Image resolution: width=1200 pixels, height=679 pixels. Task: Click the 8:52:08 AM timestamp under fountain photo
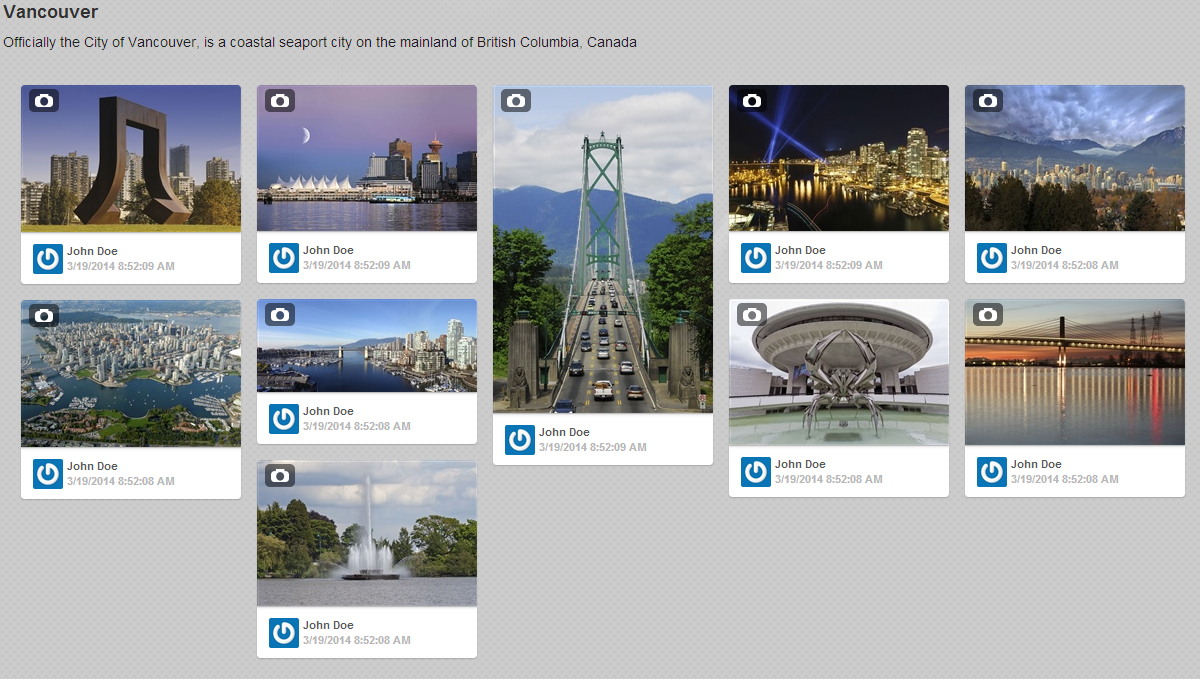pyautogui.click(x=357, y=641)
